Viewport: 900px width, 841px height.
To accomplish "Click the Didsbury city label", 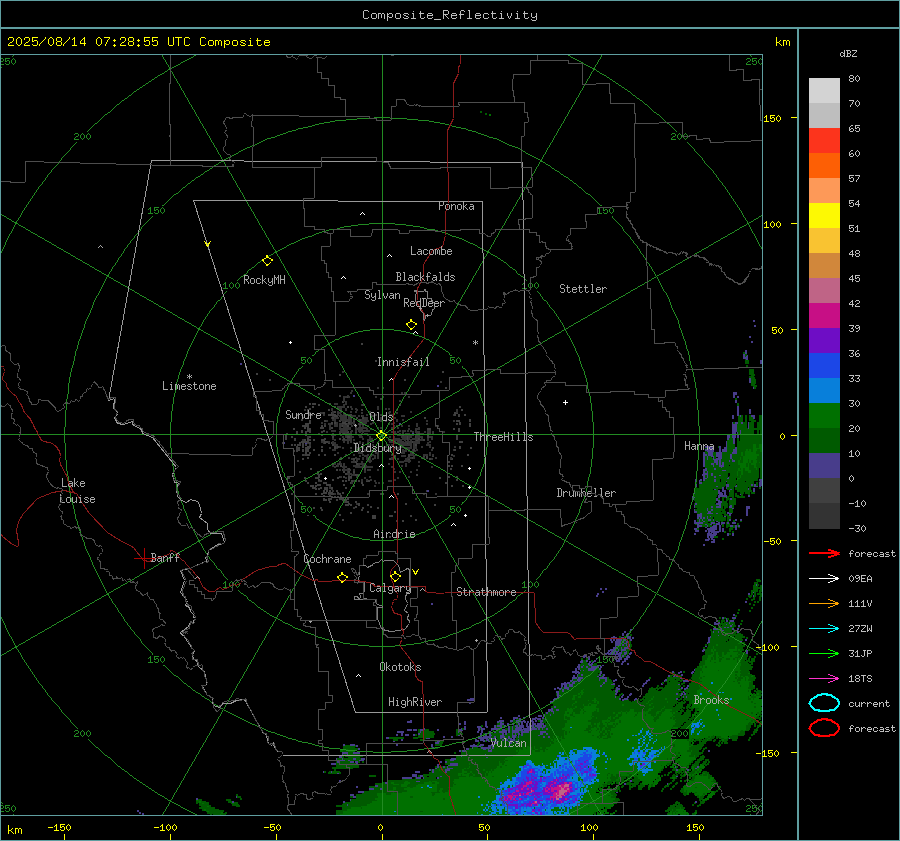I will 377,448.
